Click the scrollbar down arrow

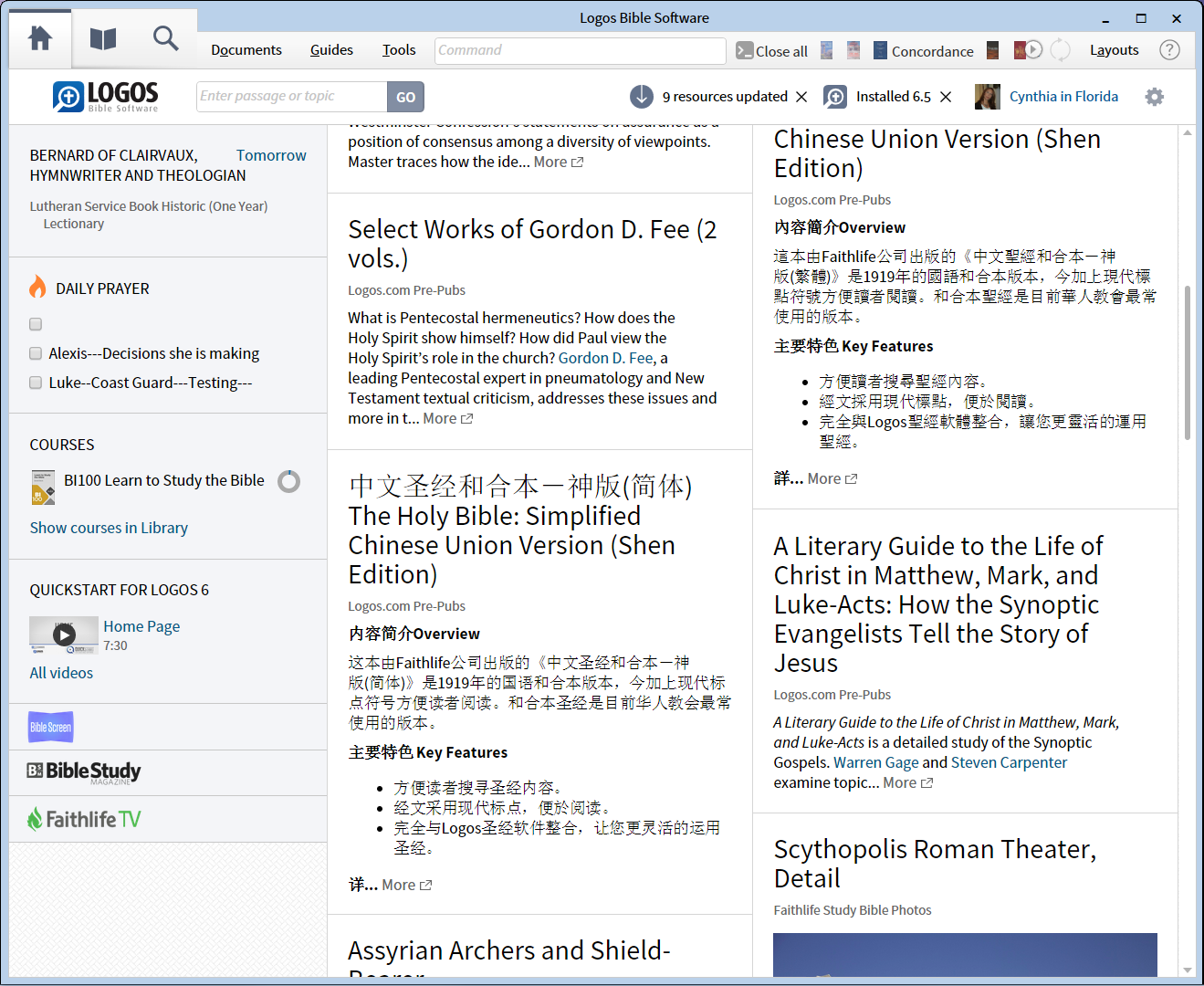pos(1188,970)
